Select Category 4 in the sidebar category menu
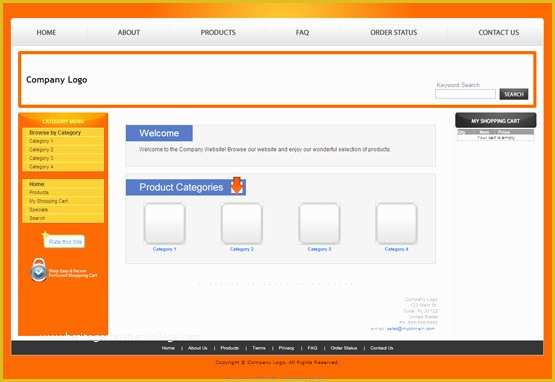555x382 pixels. pos(41,166)
